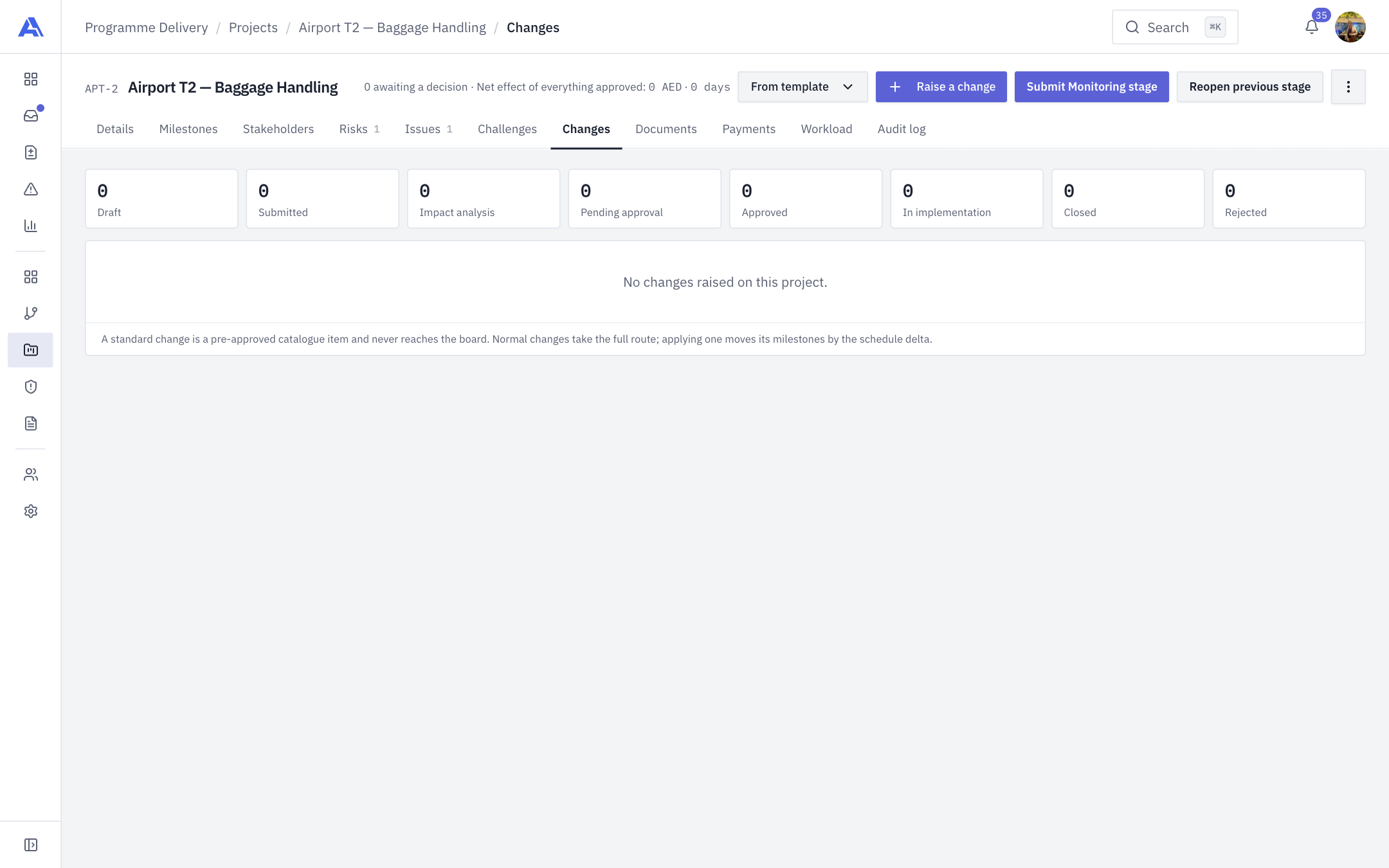Screen dimensions: 1389x868
Task: Open the text document sidebar icon
Action: pos(30,423)
